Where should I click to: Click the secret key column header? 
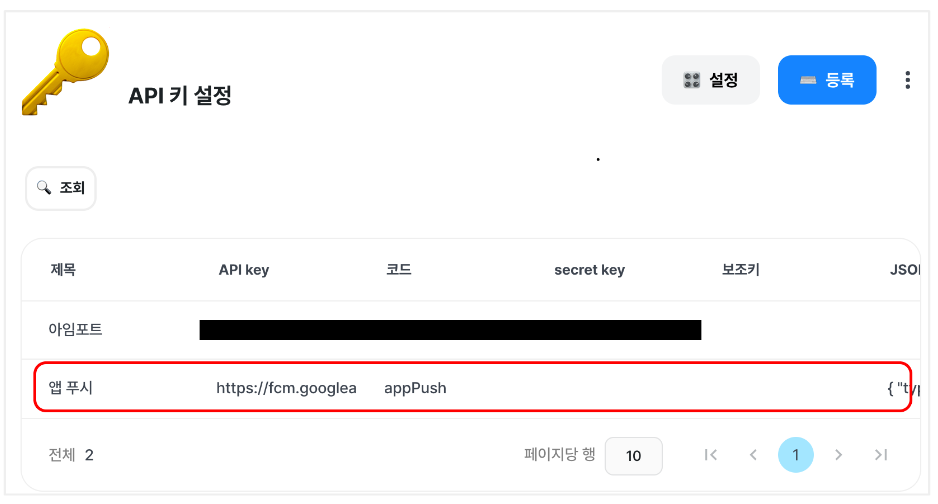click(x=589, y=270)
